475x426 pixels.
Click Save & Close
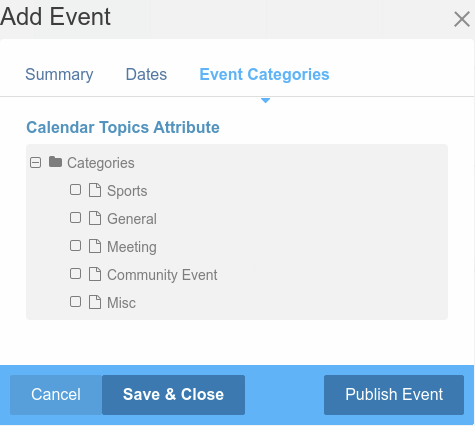(173, 395)
